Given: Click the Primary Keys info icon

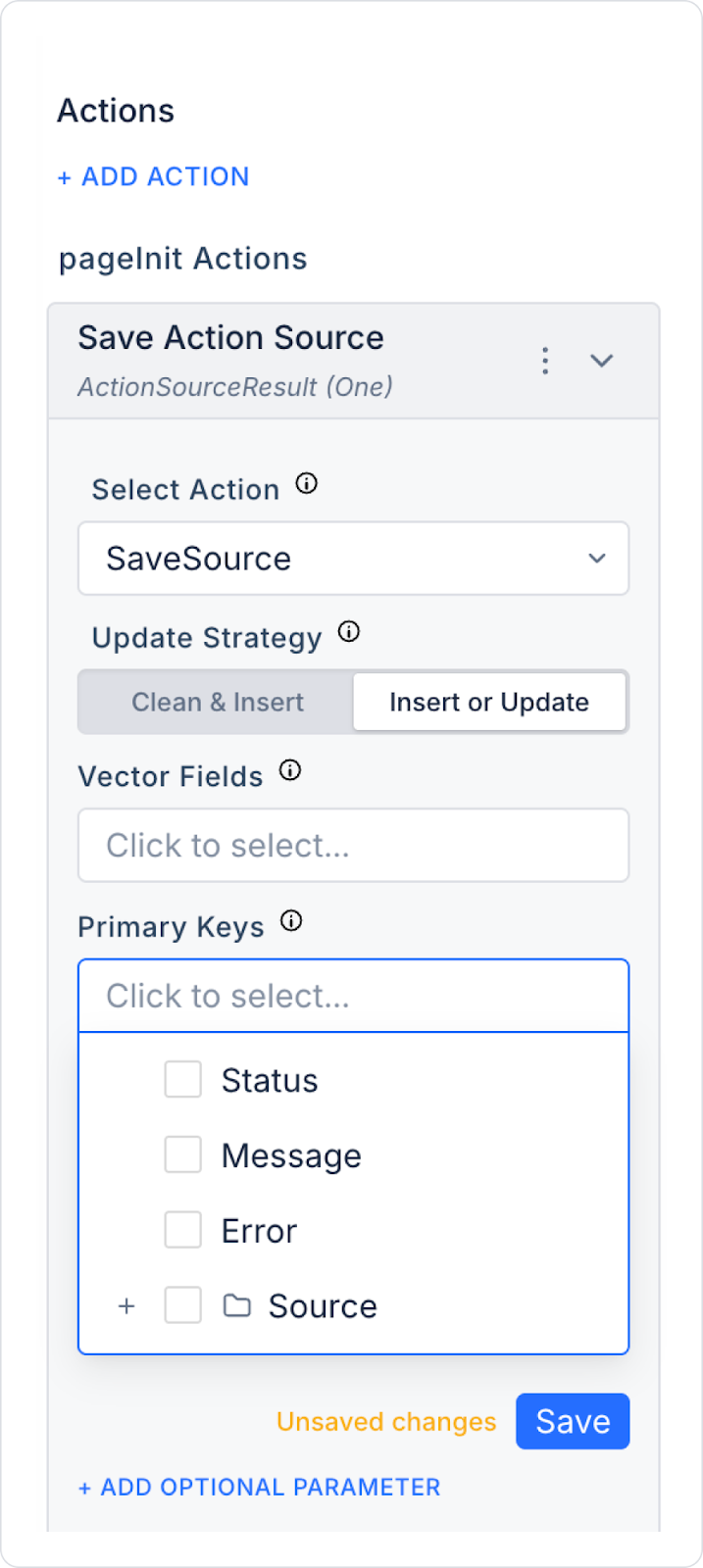Looking at the screenshot, I should click(291, 920).
